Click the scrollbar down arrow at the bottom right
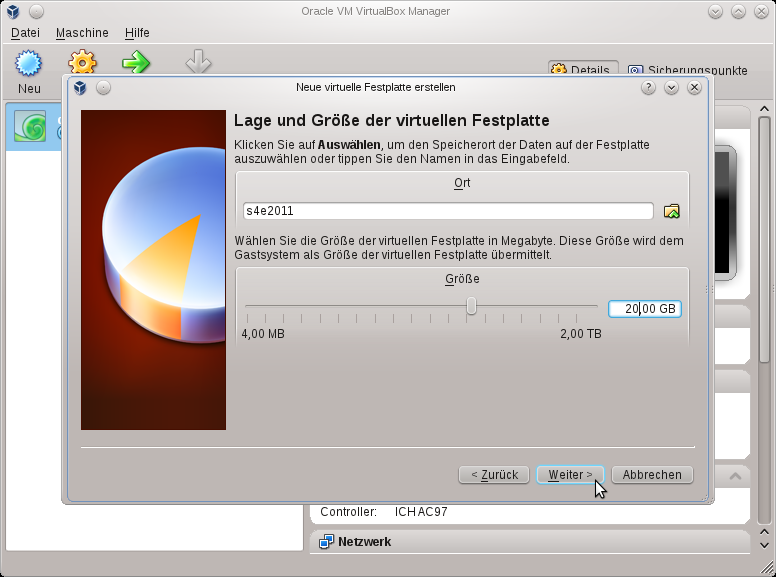The width and height of the screenshot is (776, 577). [x=765, y=545]
